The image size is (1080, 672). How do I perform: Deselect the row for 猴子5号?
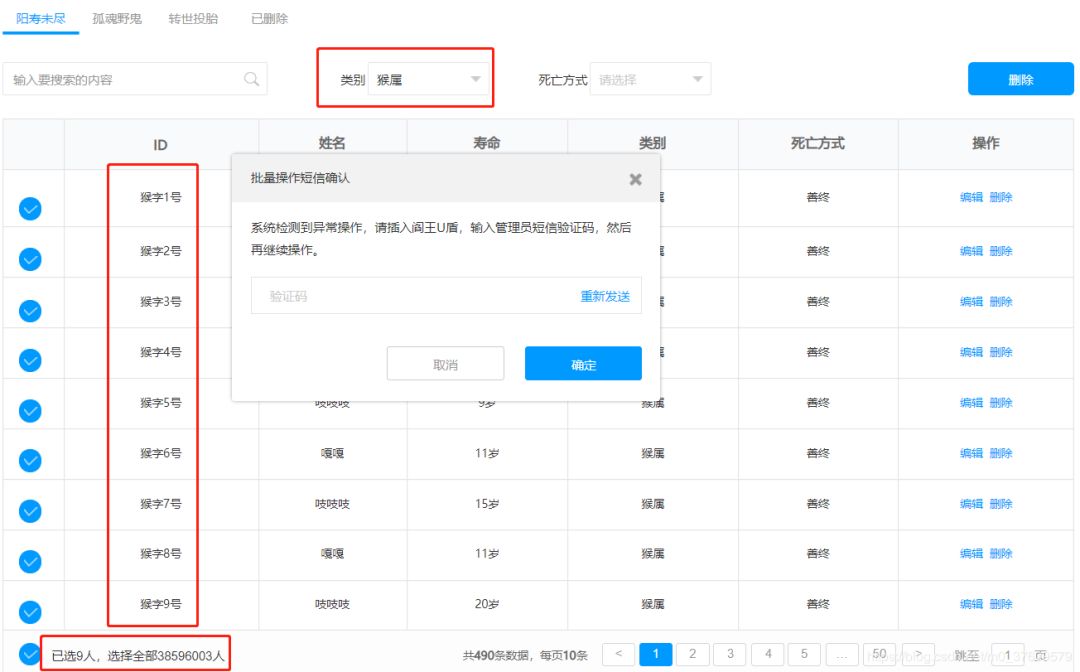[x=30, y=410]
